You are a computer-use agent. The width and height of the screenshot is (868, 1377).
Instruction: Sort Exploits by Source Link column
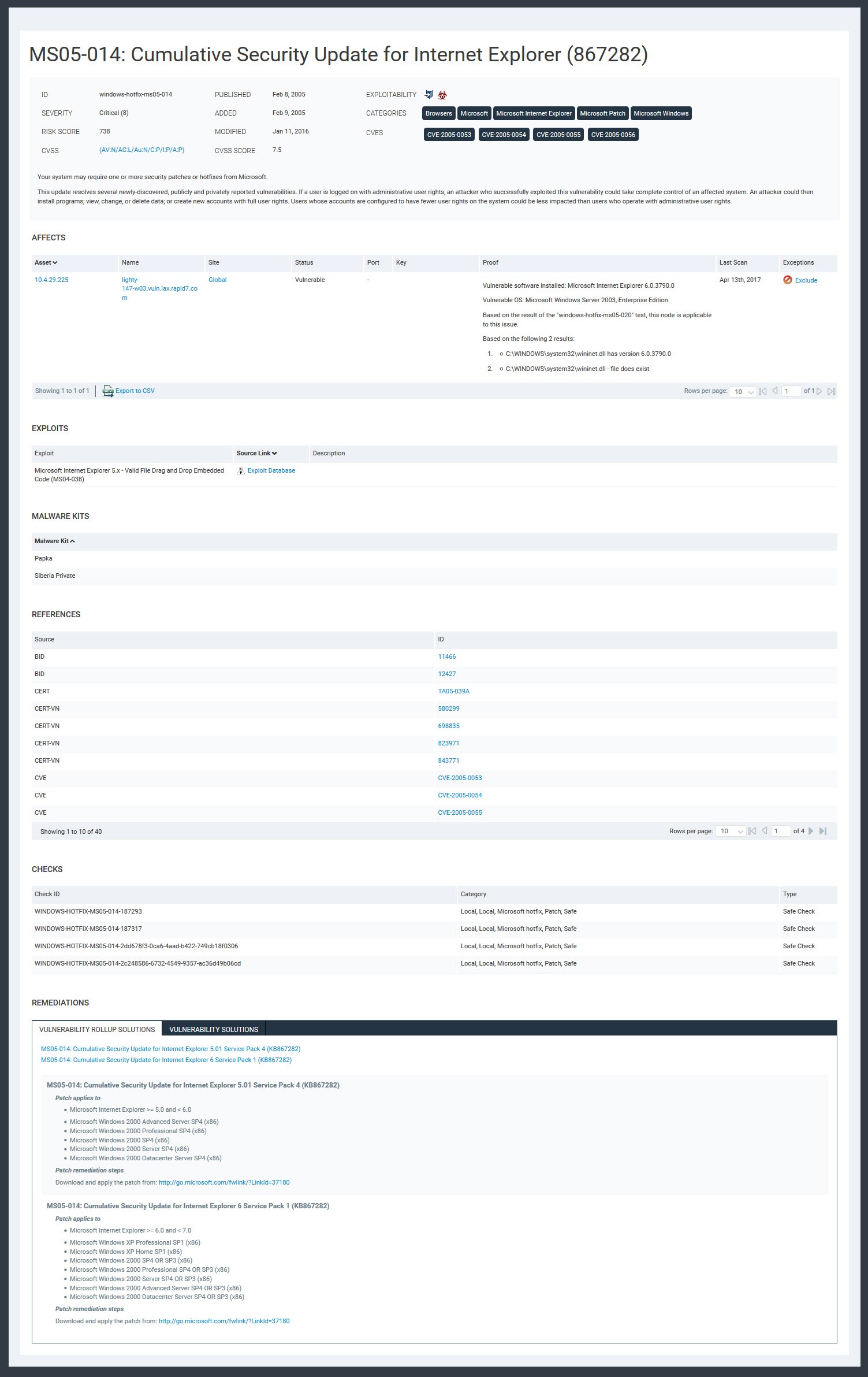coord(256,454)
